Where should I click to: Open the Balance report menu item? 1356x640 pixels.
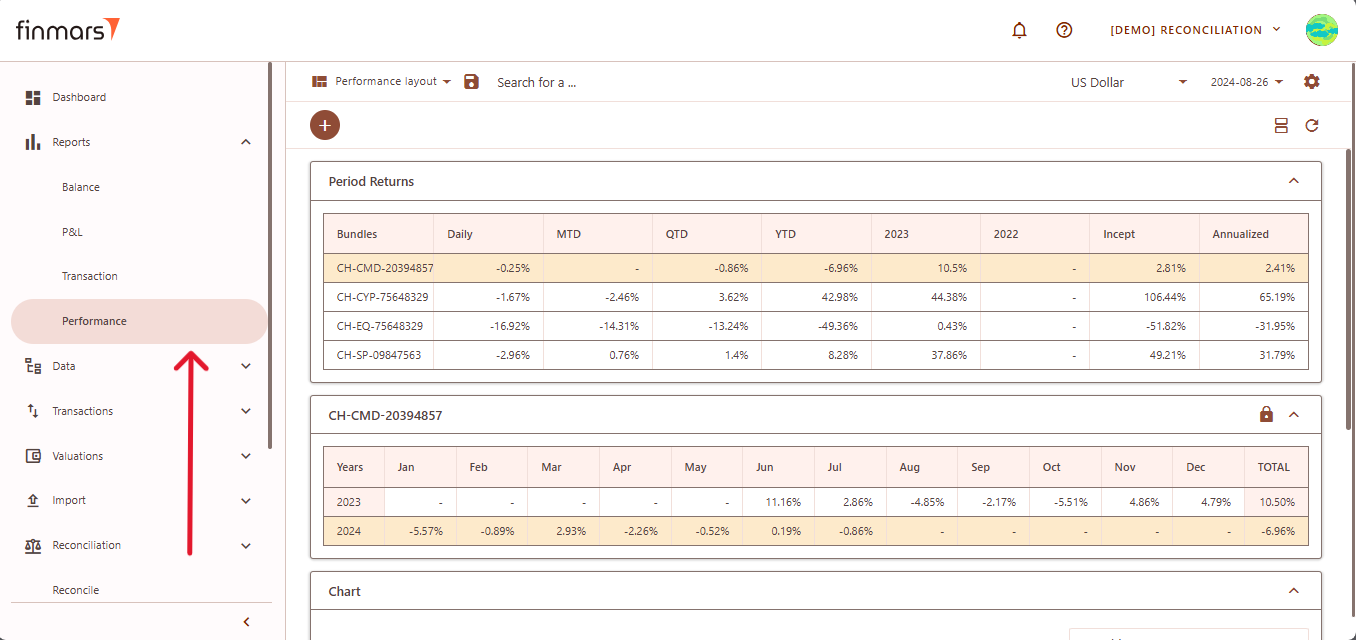81,187
